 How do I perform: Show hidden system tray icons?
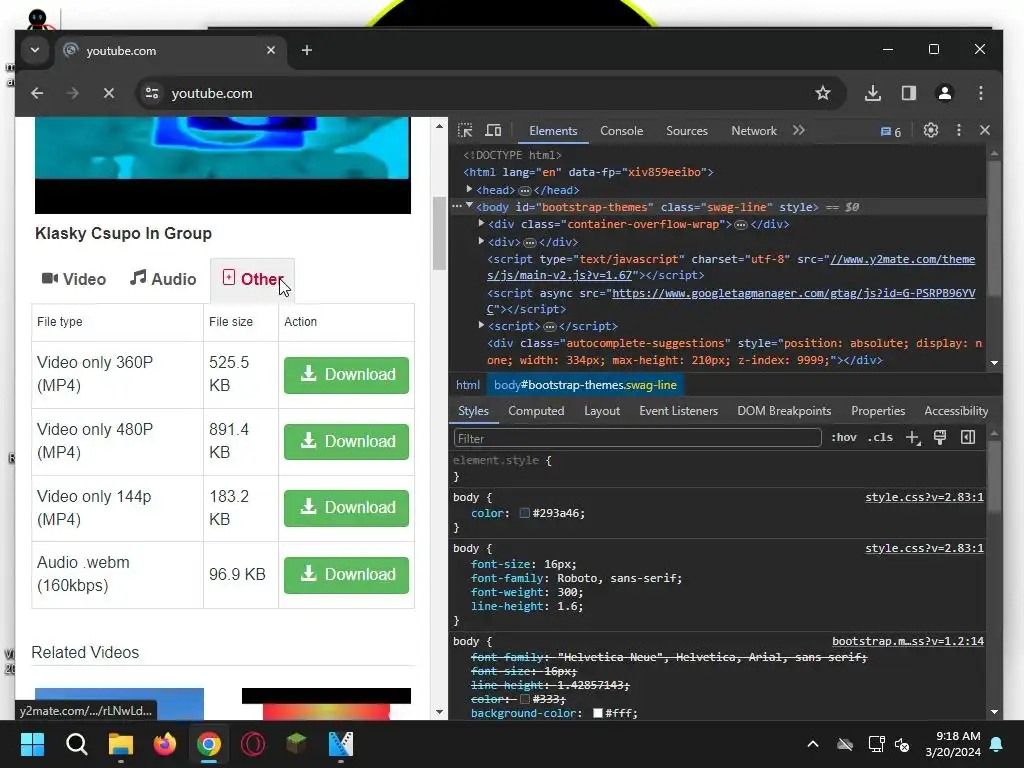(813, 744)
